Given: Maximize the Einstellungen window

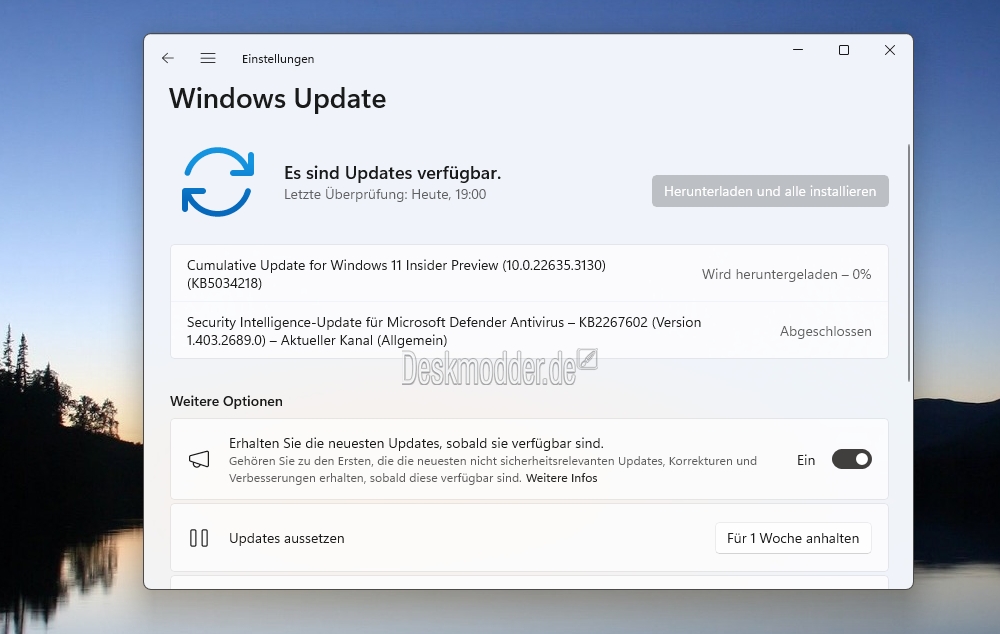Looking at the screenshot, I should coord(844,50).
